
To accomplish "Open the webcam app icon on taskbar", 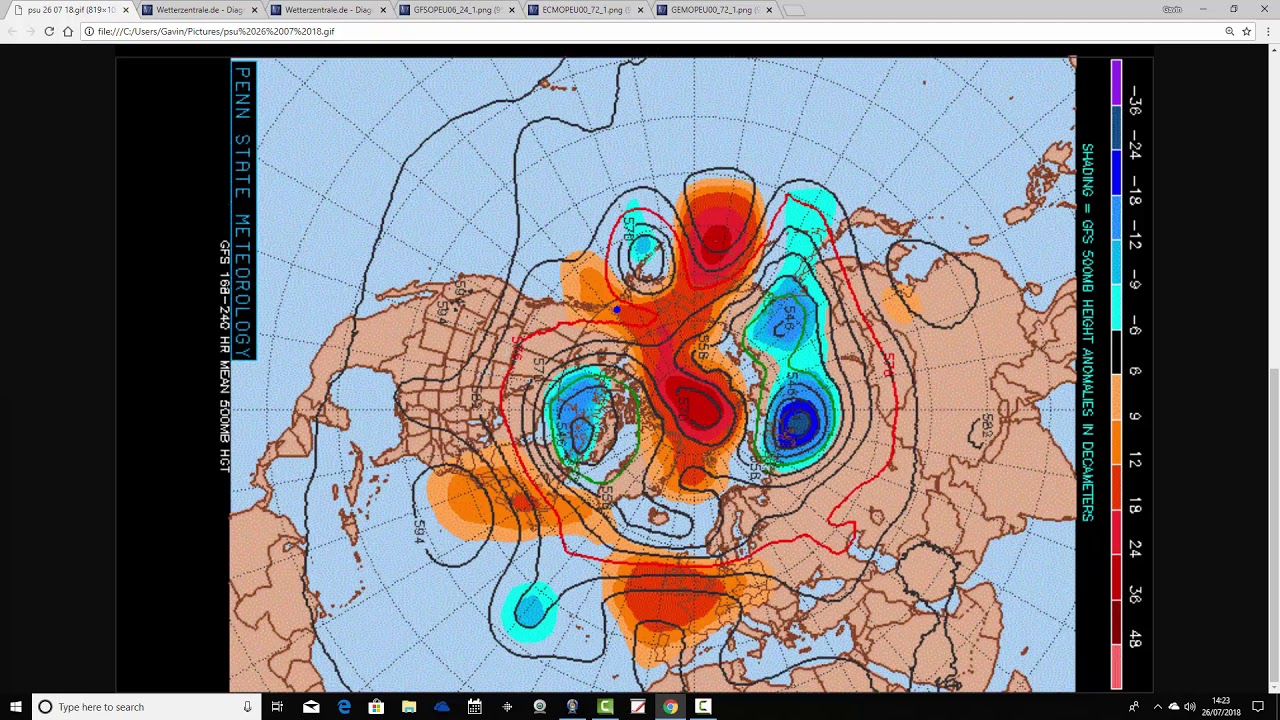I will (x=540, y=707).
